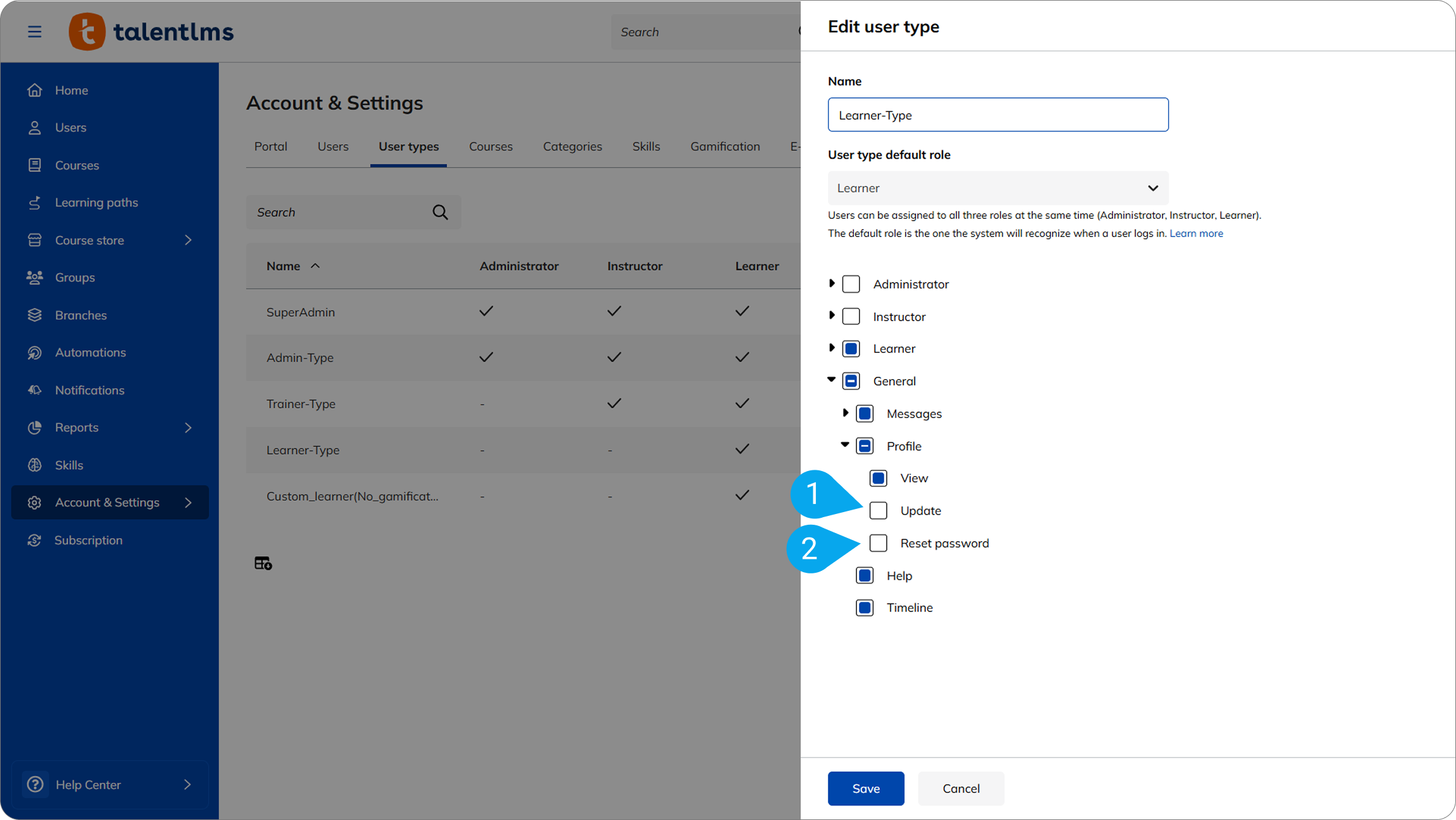The image size is (1456, 820).
Task: Open the Categories tab
Action: coord(572,147)
